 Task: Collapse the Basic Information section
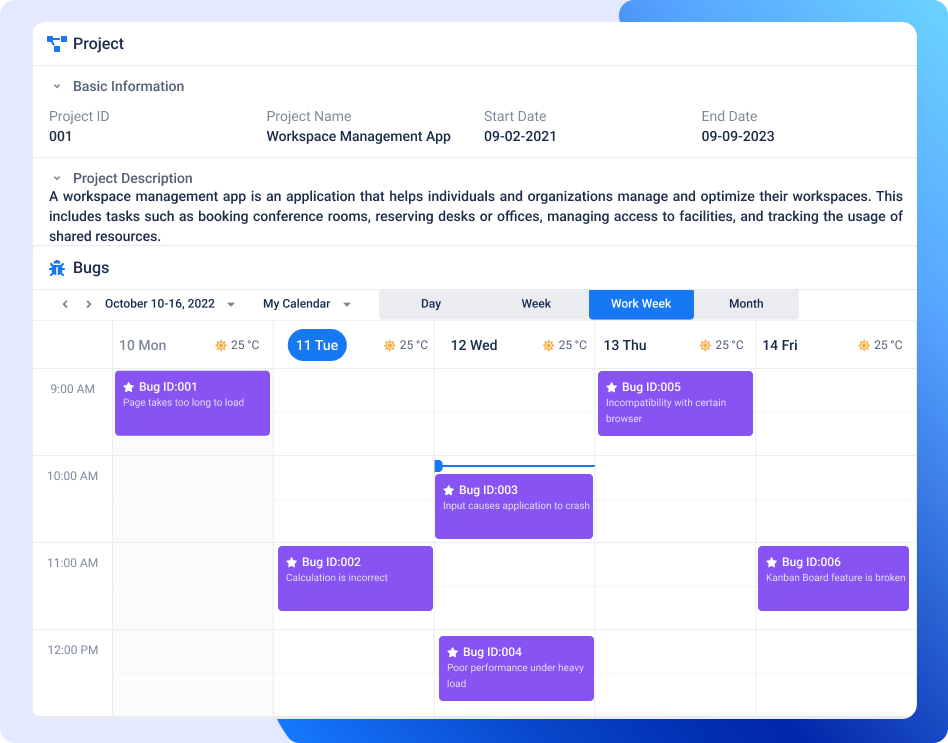point(57,86)
